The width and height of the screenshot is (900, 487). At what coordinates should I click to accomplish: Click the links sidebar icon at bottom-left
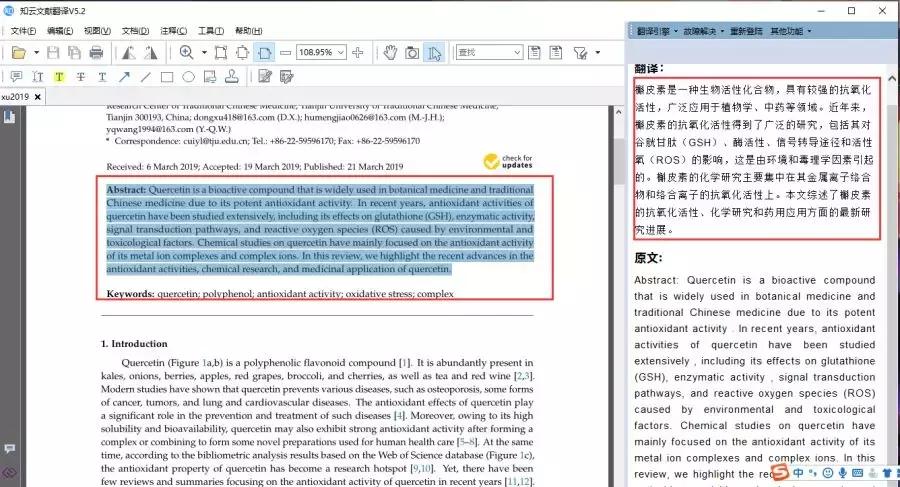(9, 473)
